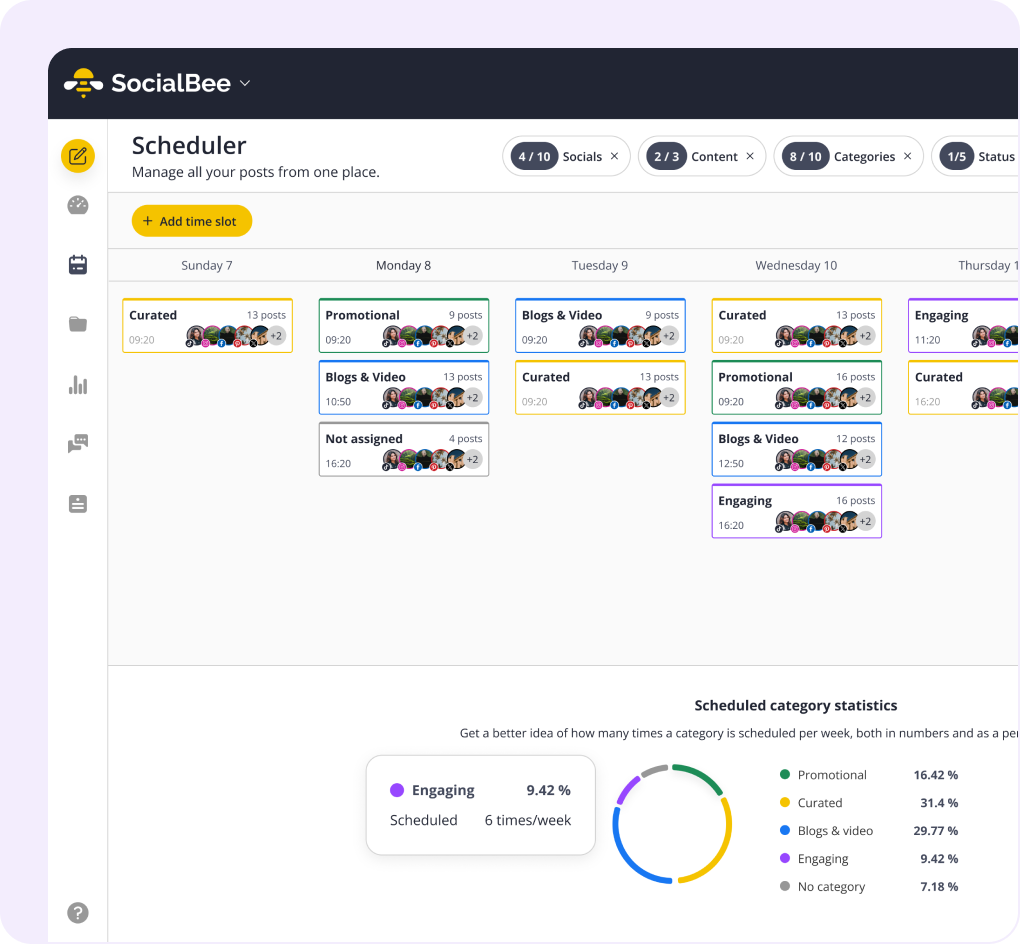This screenshot has width=1020, height=944.
Task: Open the engage chat icon
Action: click(77, 444)
